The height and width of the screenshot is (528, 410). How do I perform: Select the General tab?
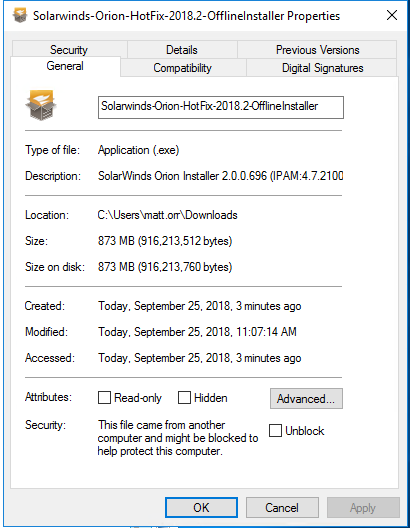point(65,66)
